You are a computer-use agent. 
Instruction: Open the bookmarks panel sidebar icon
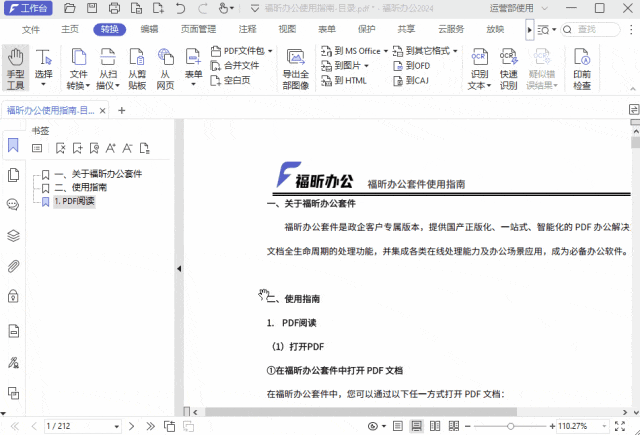[x=13, y=145]
